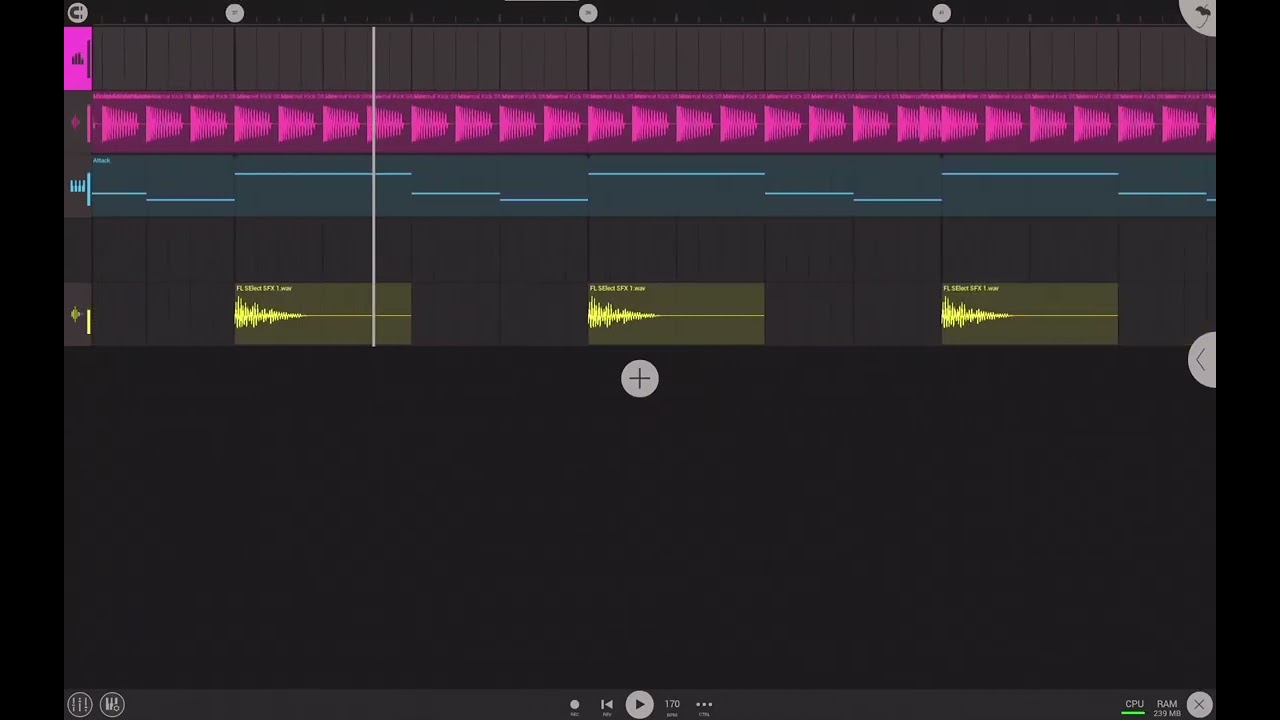This screenshot has width=1280, height=720.
Task: Open the mixer icon in bottom bar
Action: [x=112, y=704]
